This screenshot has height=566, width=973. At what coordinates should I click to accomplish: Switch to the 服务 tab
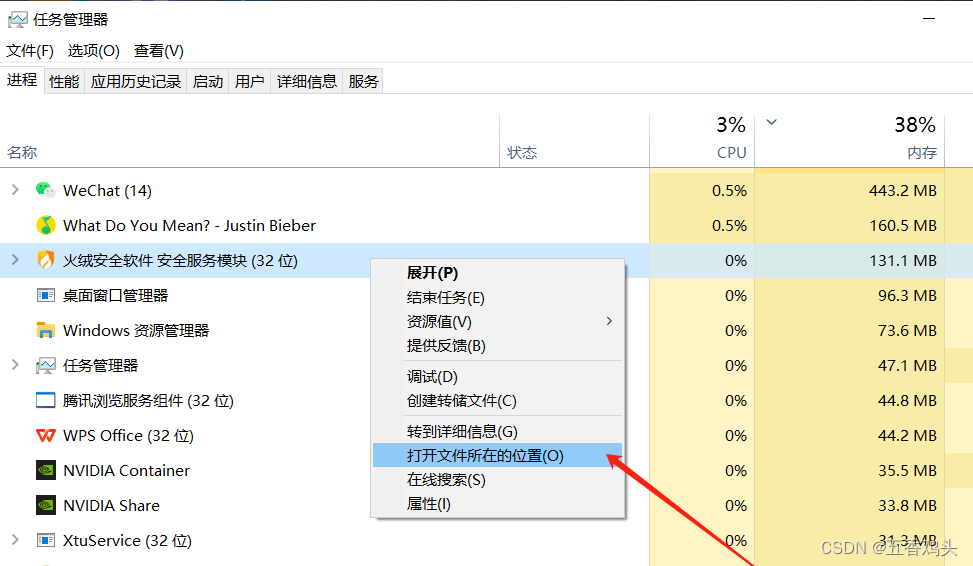click(363, 81)
